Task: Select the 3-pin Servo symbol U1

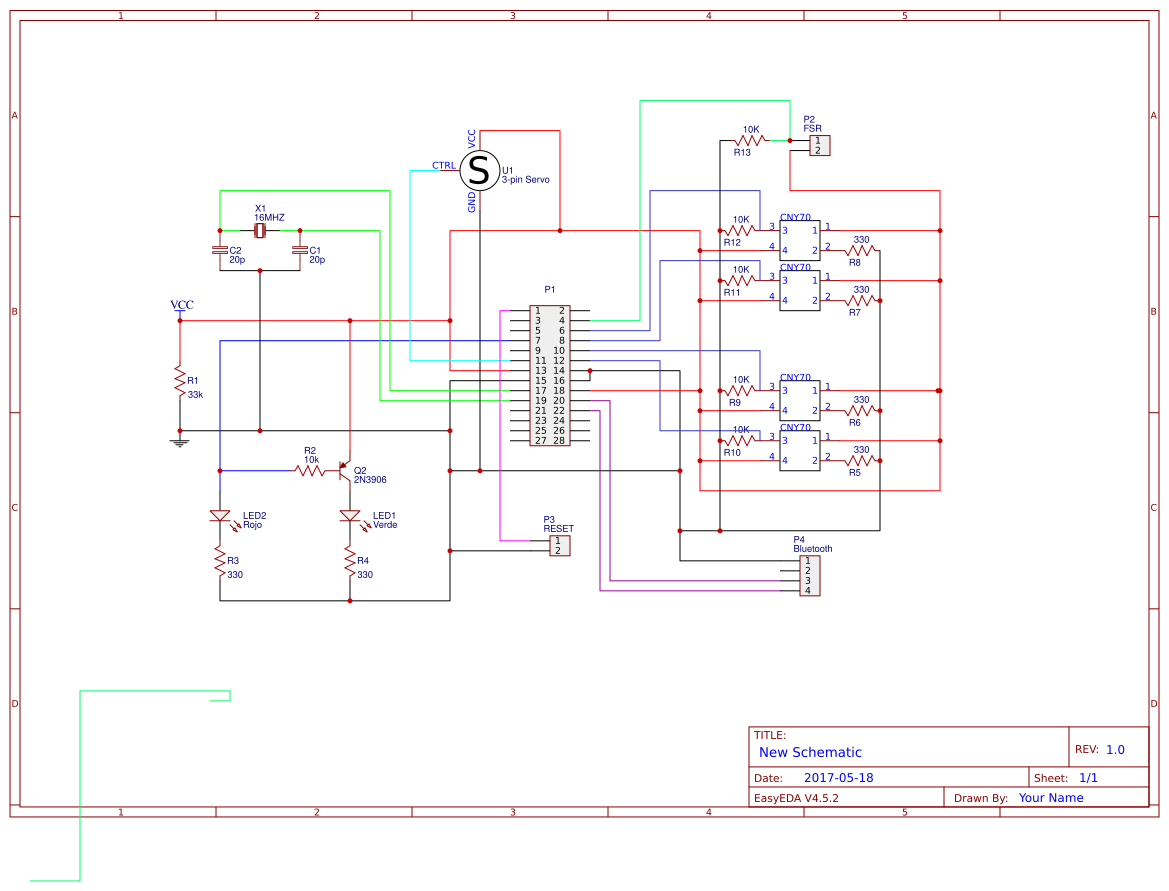Action: pyautogui.click(x=478, y=171)
